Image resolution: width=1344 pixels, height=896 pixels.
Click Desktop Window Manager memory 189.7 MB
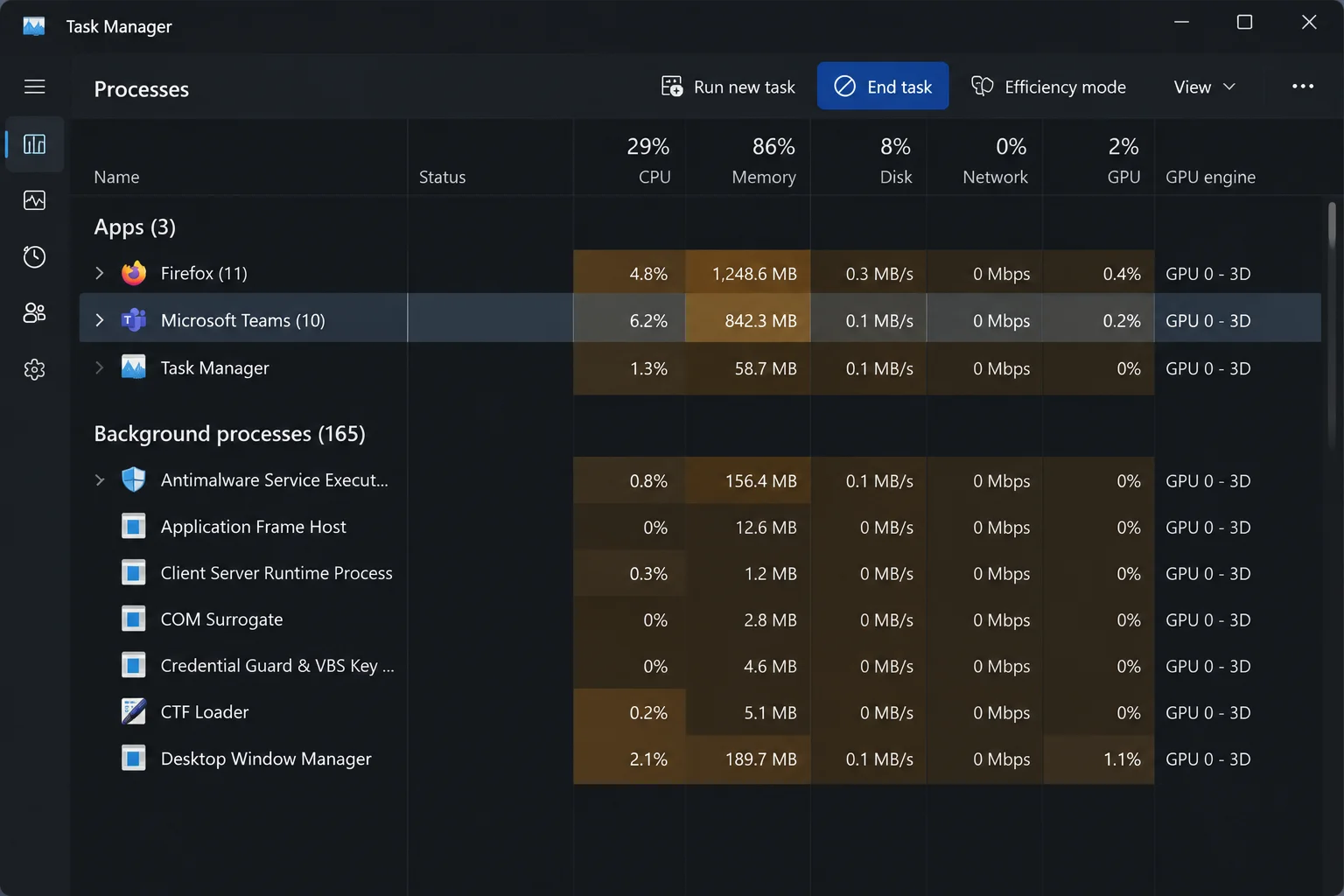tap(760, 759)
